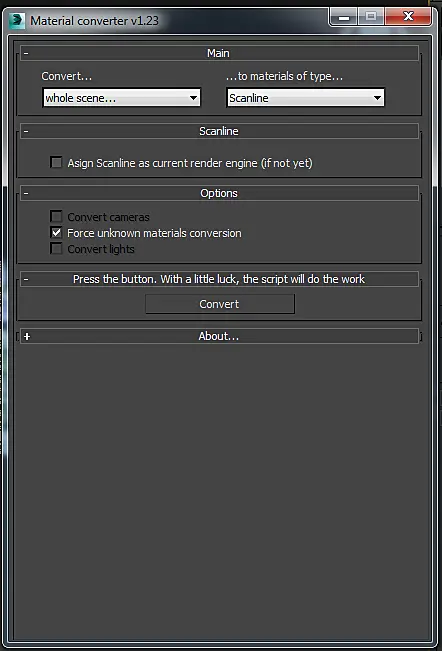Close the Material converter window
Screen dimensions: 442x651
[408, 17]
